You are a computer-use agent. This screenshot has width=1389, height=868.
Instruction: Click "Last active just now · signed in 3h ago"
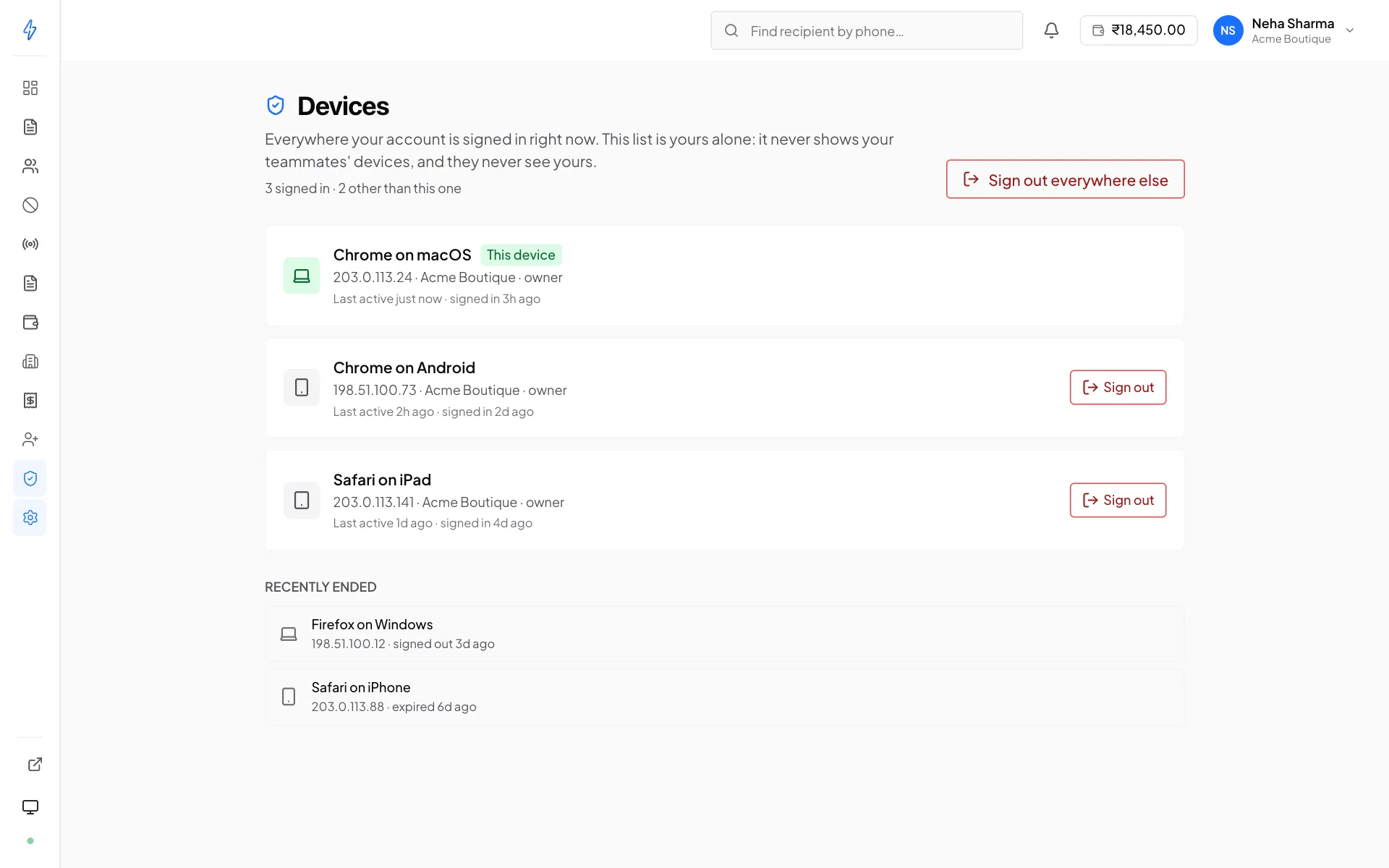tap(437, 299)
